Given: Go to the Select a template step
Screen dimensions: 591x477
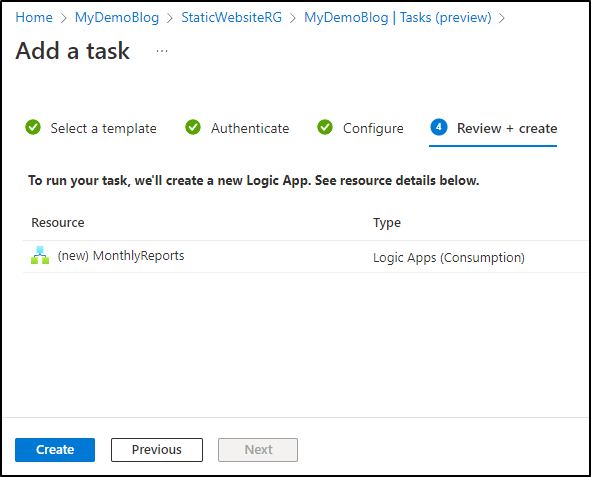Looking at the screenshot, I should [x=103, y=128].
